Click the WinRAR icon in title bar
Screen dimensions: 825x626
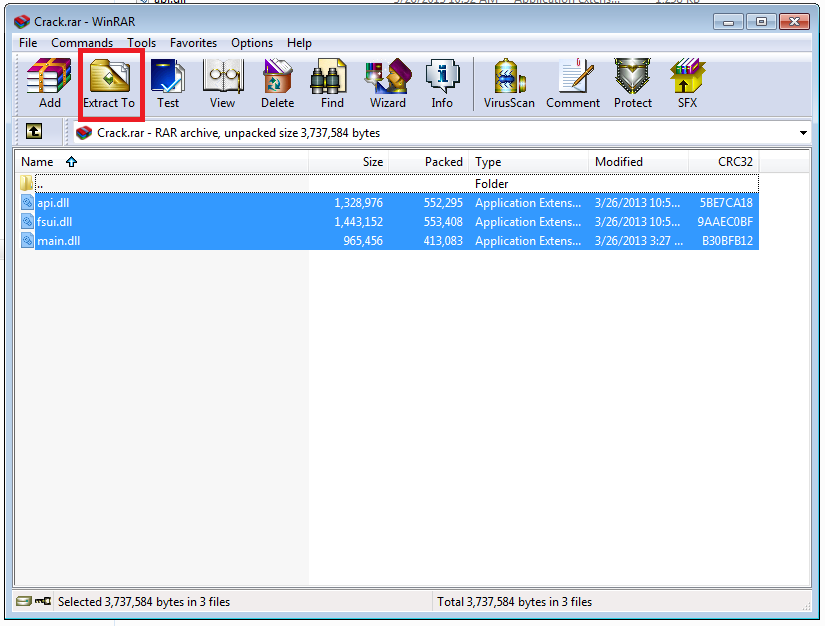[x=22, y=22]
